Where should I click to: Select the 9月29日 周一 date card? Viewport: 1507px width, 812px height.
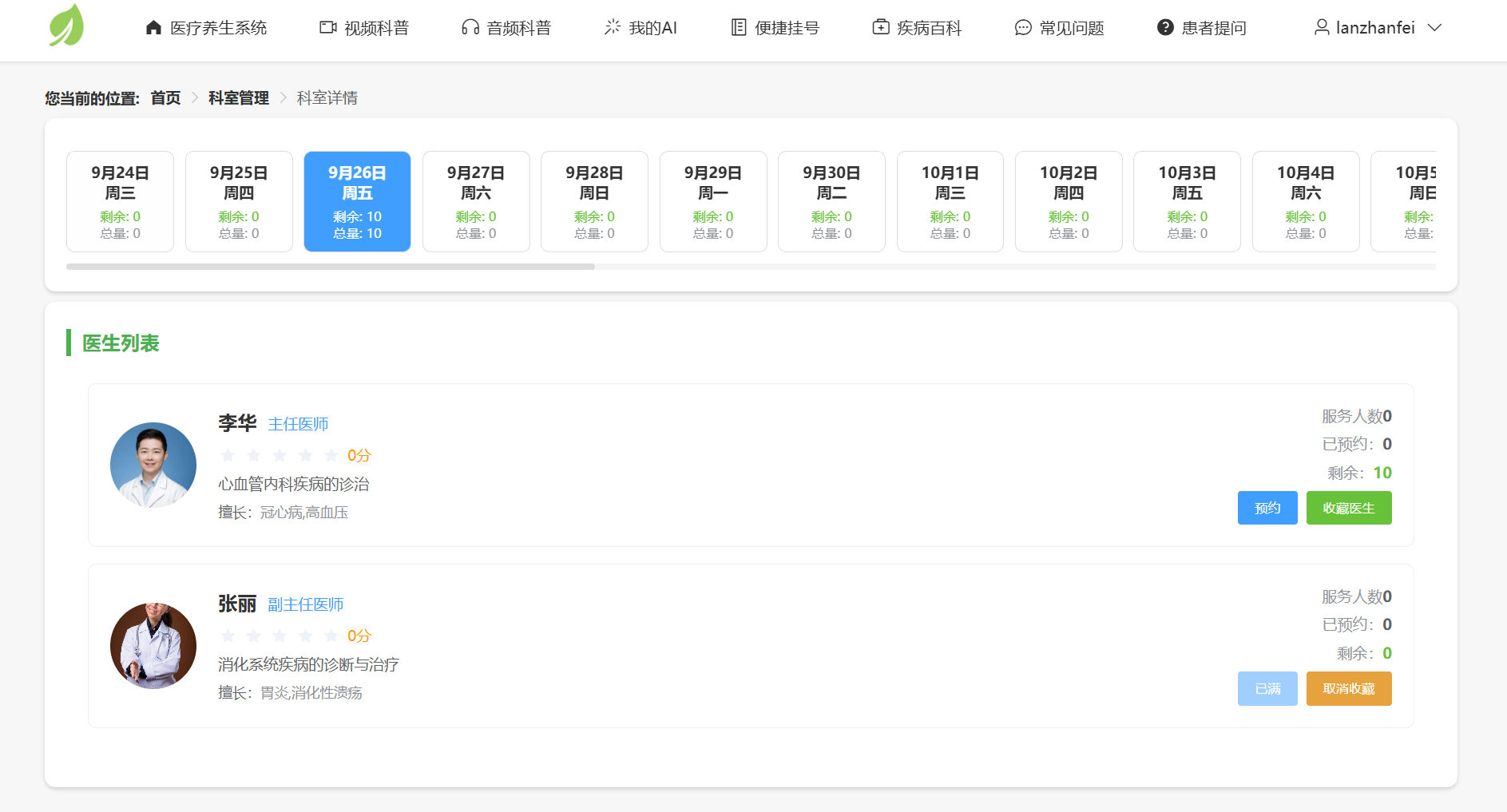[713, 201]
